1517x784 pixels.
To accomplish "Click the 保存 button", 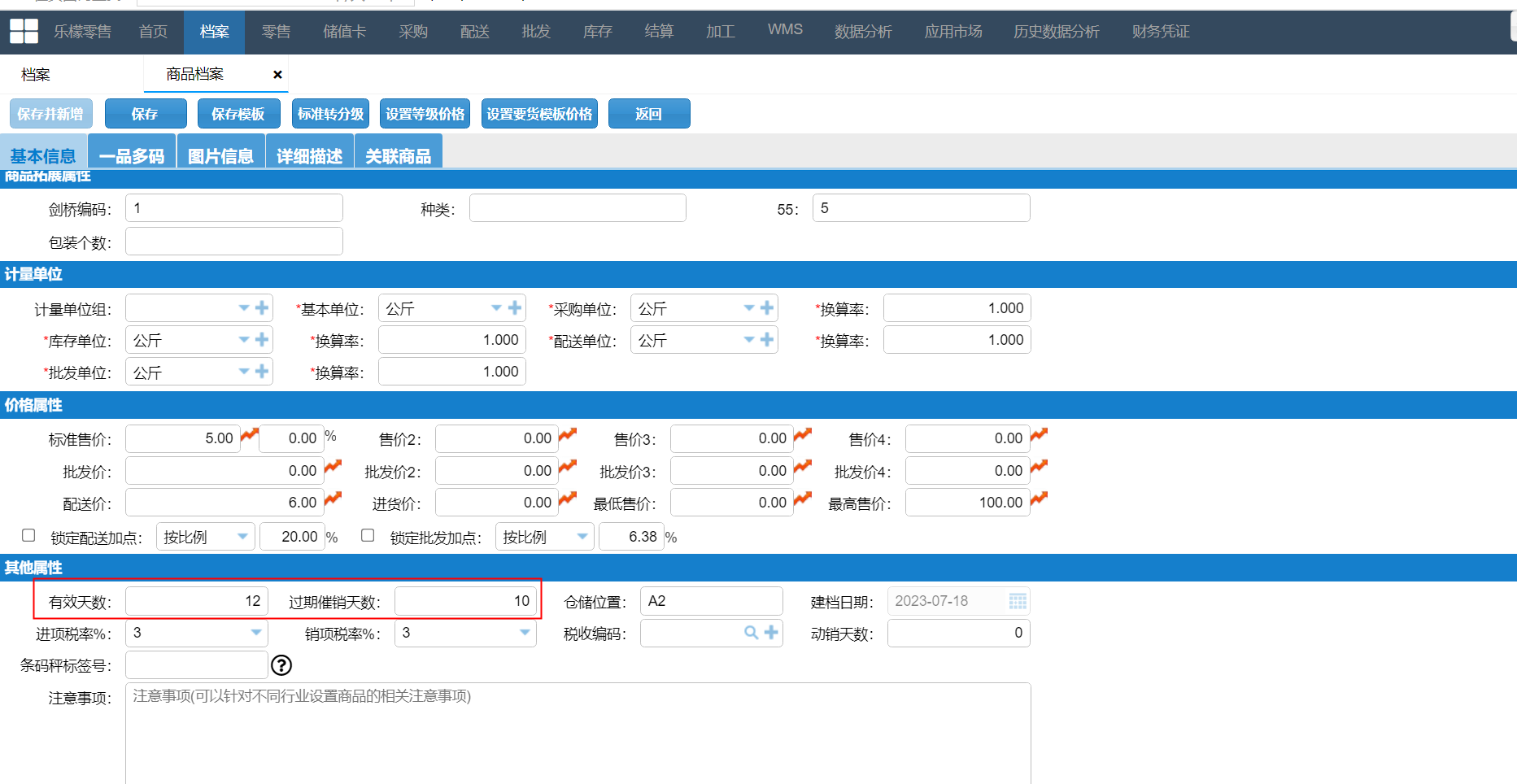I will pos(146,114).
